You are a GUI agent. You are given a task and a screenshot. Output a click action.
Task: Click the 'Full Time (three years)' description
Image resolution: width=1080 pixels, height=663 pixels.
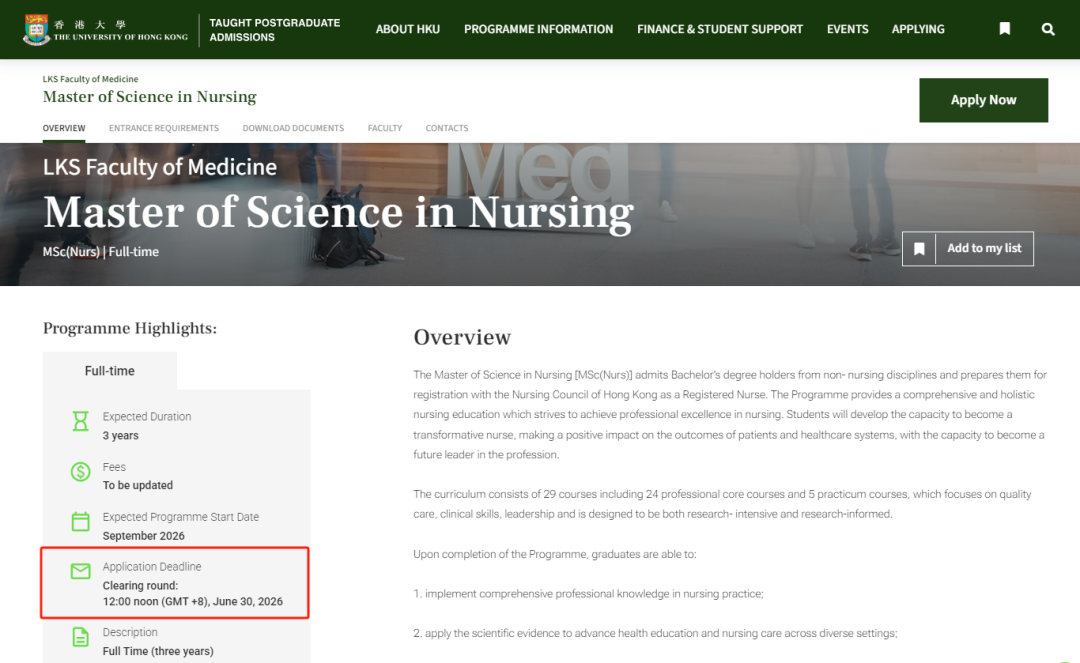pyautogui.click(x=158, y=651)
